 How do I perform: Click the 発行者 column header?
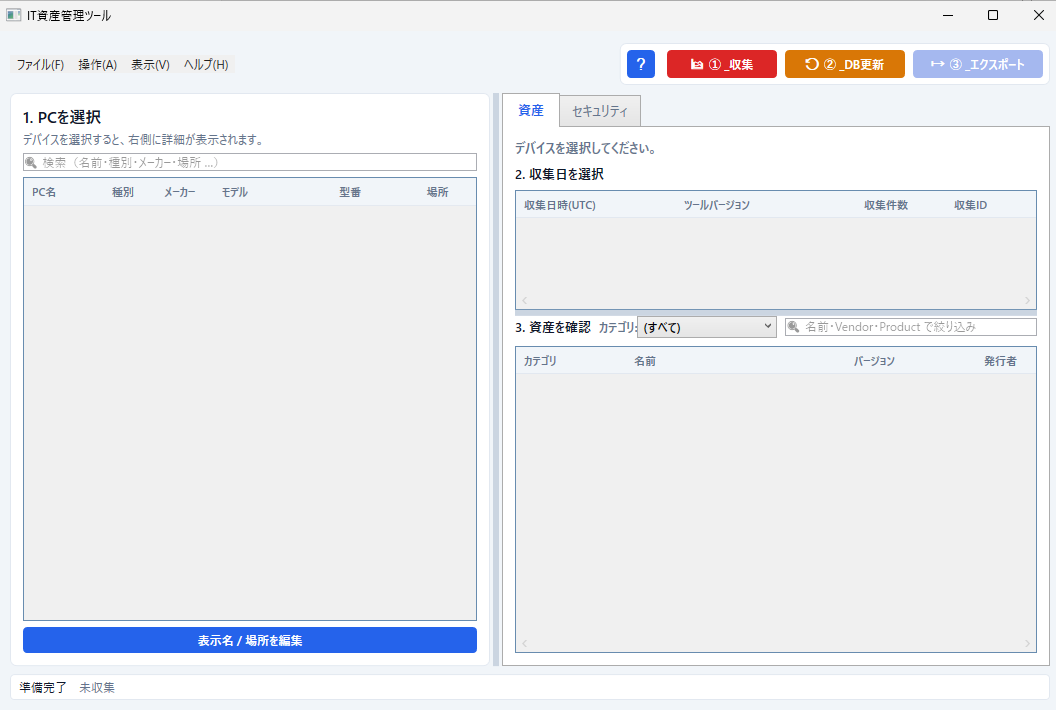tap(1000, 361)
